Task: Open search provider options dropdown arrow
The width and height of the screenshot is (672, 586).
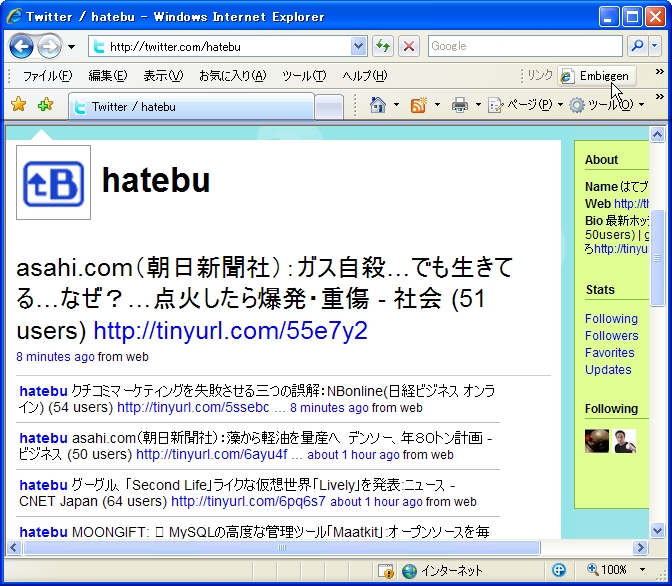Action: 654,46
